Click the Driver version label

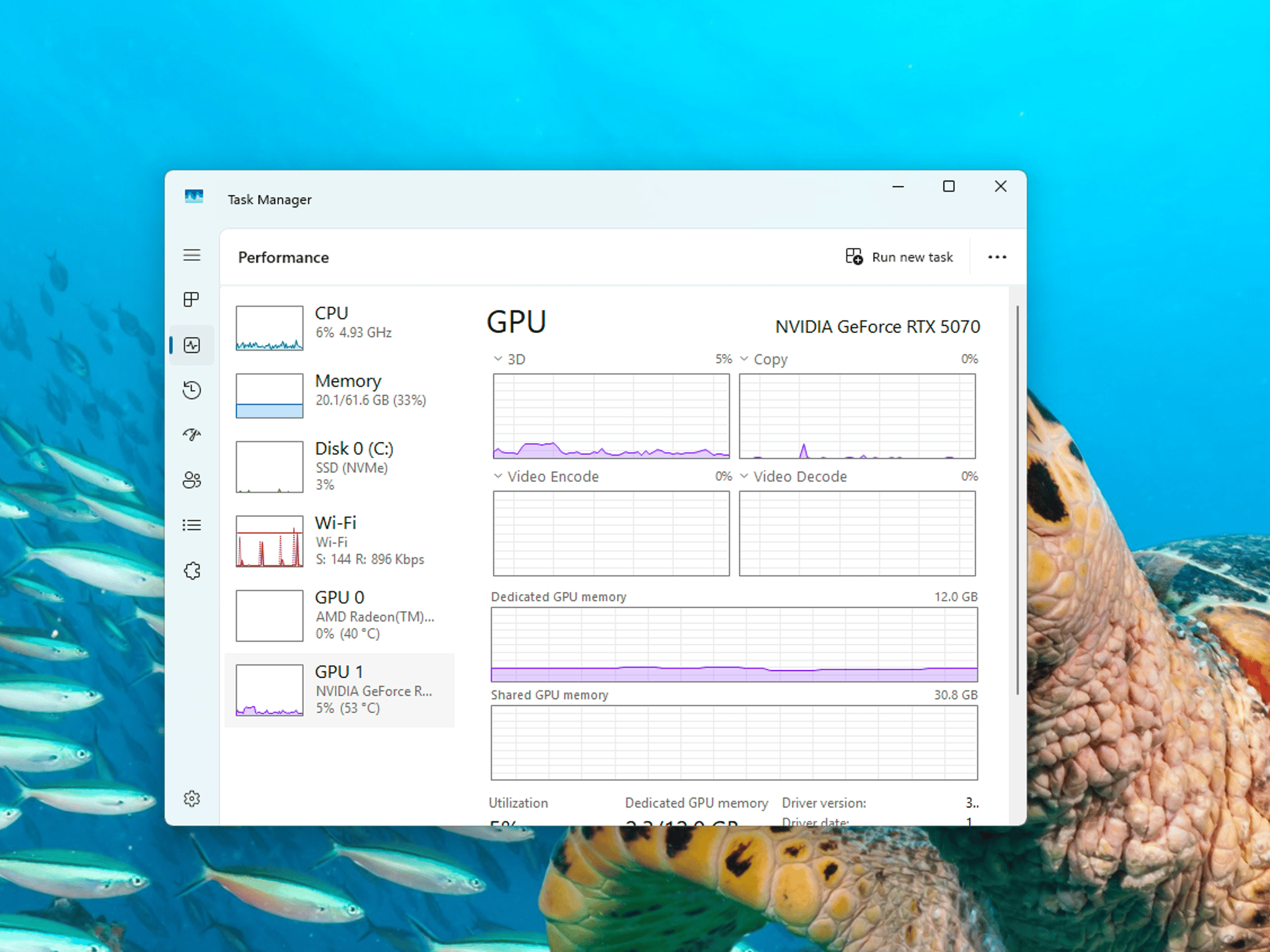824,803
